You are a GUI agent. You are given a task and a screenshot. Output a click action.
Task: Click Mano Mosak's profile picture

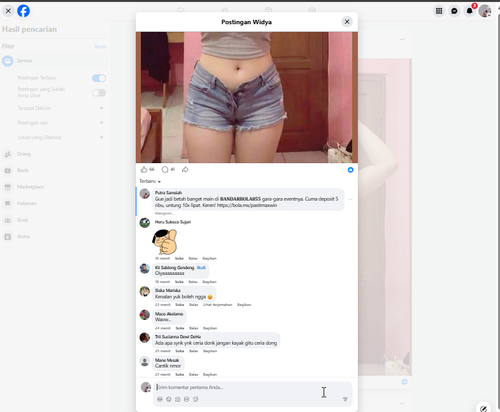145,361
